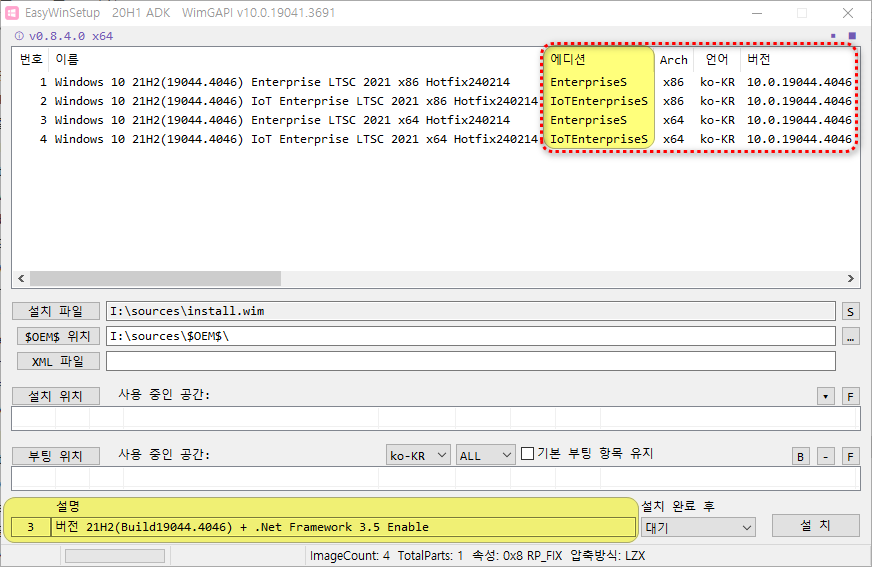Click the 부팅 위치 drive list box
The height and width of the screenshot is (567, 872).
click(435, 479)
